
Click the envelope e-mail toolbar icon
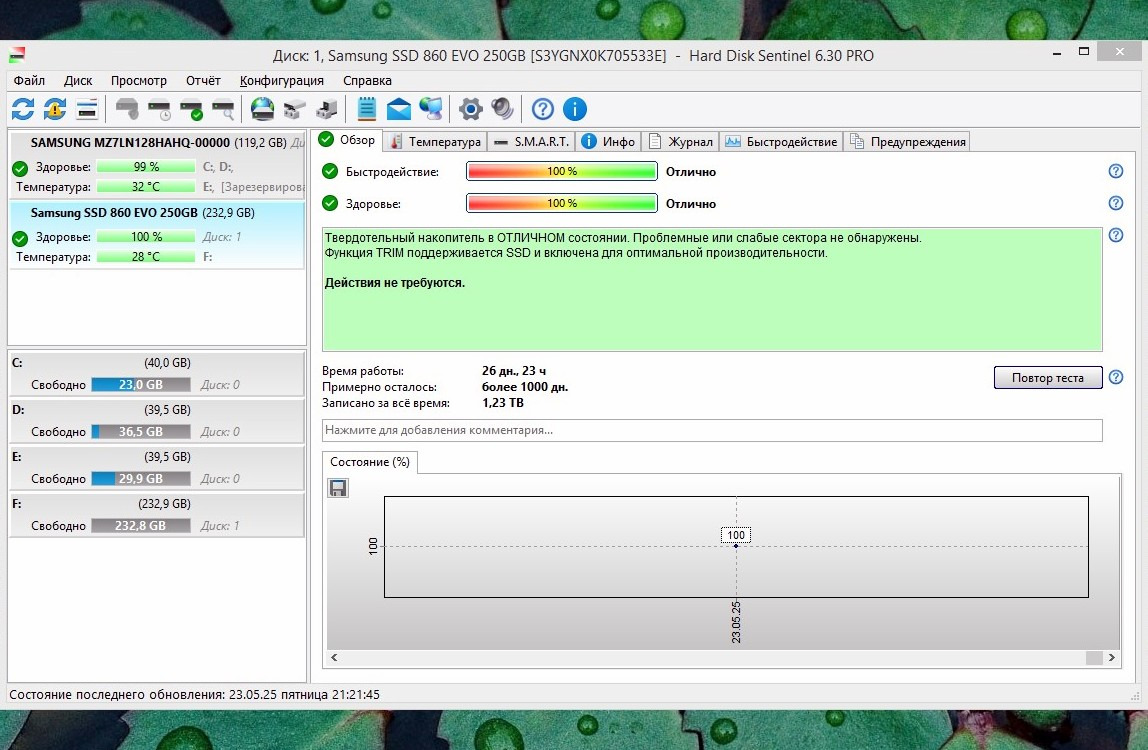399,109
